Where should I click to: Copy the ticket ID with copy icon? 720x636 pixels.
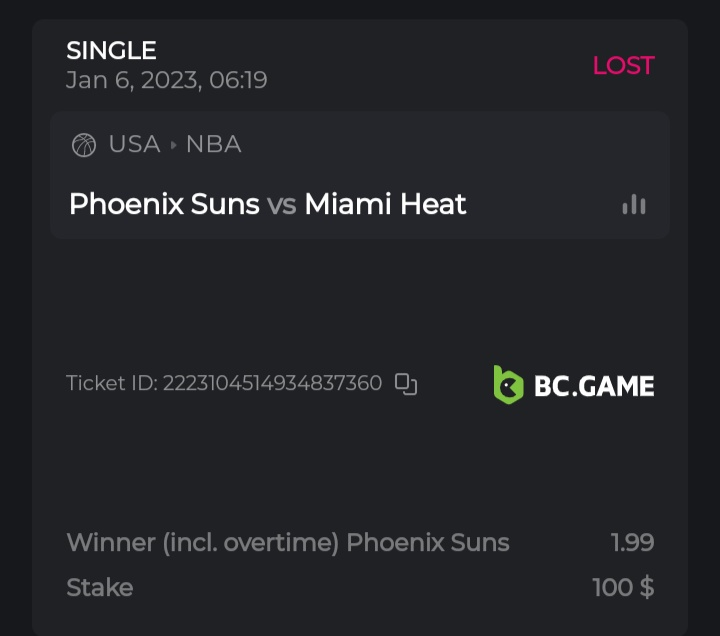click(x=406, y=383)
